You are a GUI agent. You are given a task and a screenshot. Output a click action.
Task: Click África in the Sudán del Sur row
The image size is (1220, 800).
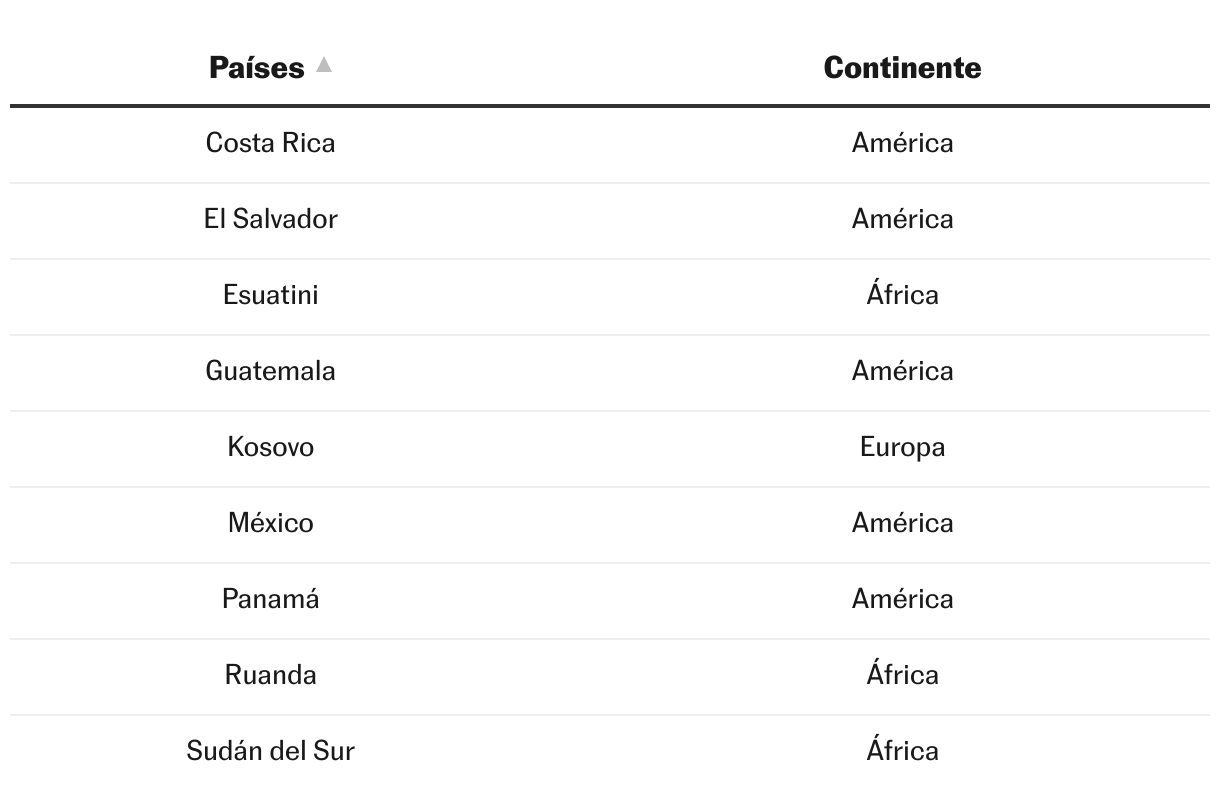point(902,751)
